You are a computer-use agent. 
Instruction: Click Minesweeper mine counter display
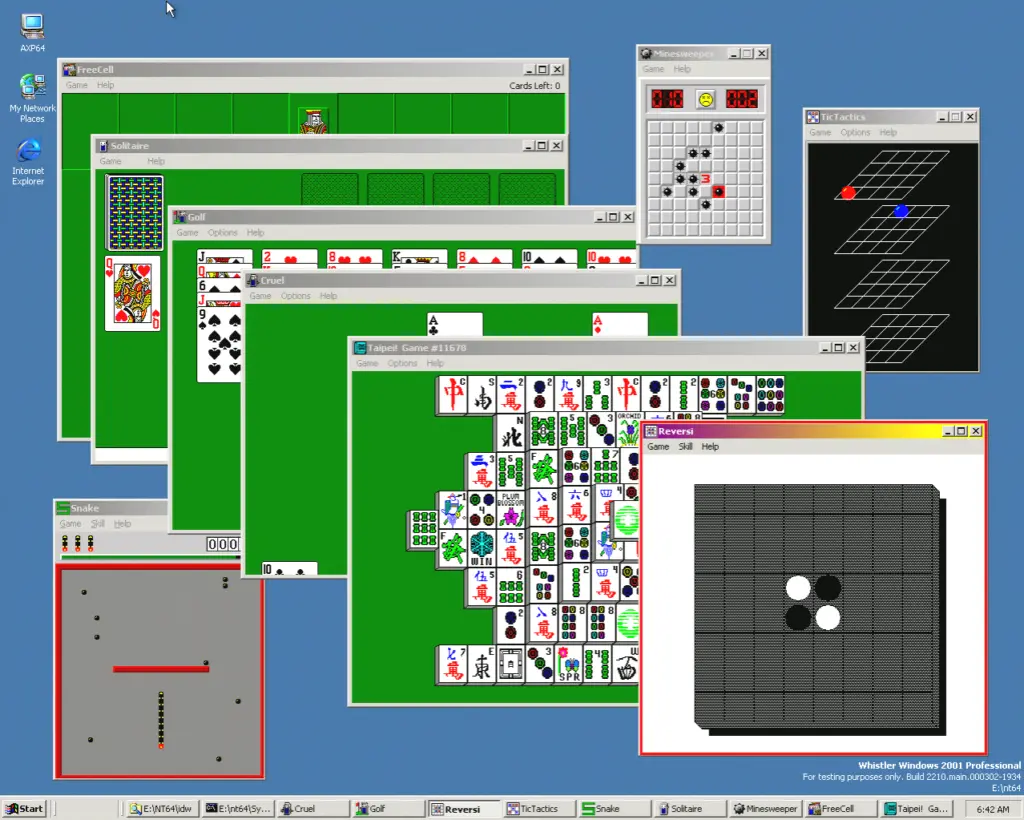point(667,99)
